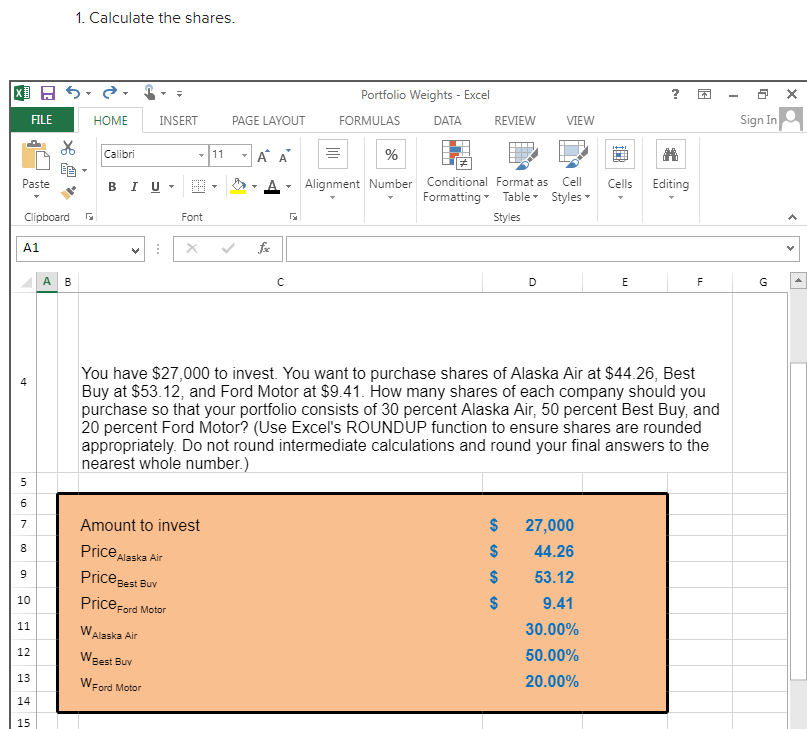Open the Cells group button
This screenshot has height=729, width=807.
tap(620, 170)
